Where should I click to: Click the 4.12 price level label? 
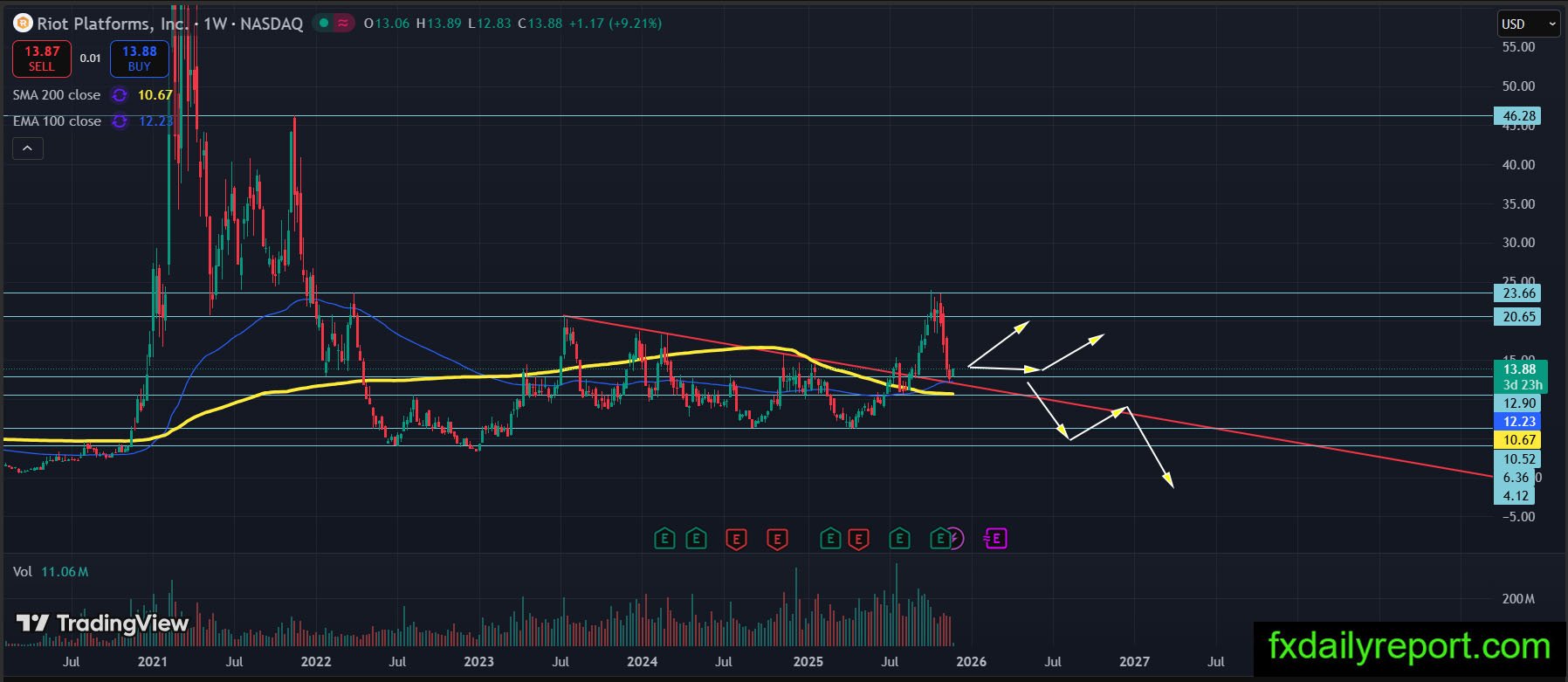1516,496
